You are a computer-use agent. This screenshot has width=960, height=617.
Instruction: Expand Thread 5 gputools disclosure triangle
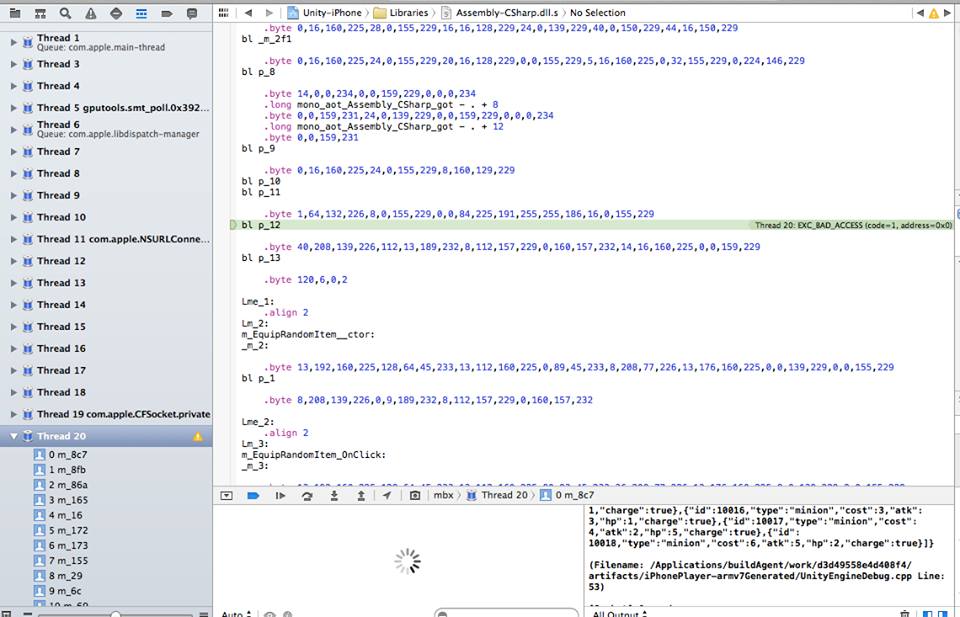13,108
